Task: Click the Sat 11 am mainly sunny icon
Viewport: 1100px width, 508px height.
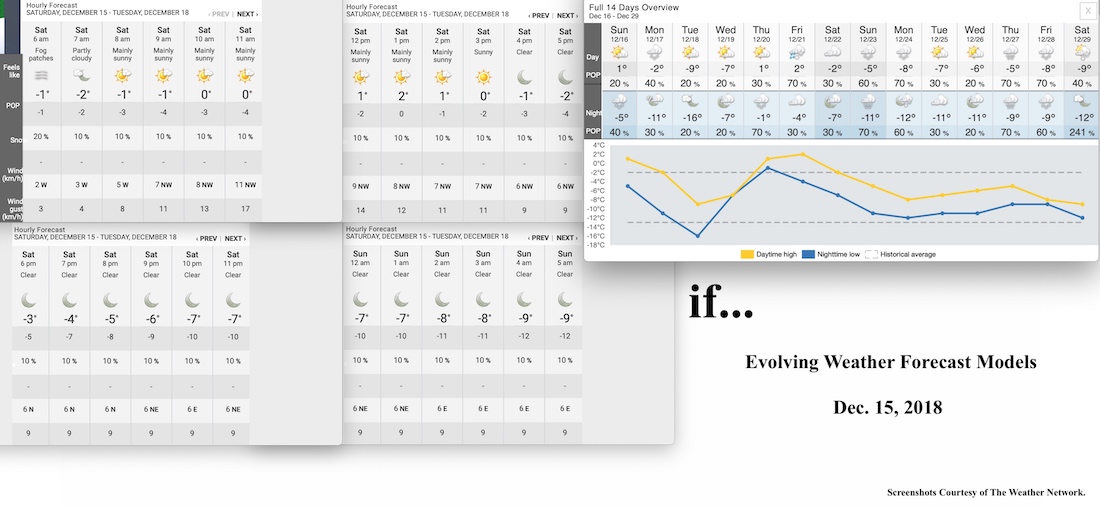Action: [245, 76]
